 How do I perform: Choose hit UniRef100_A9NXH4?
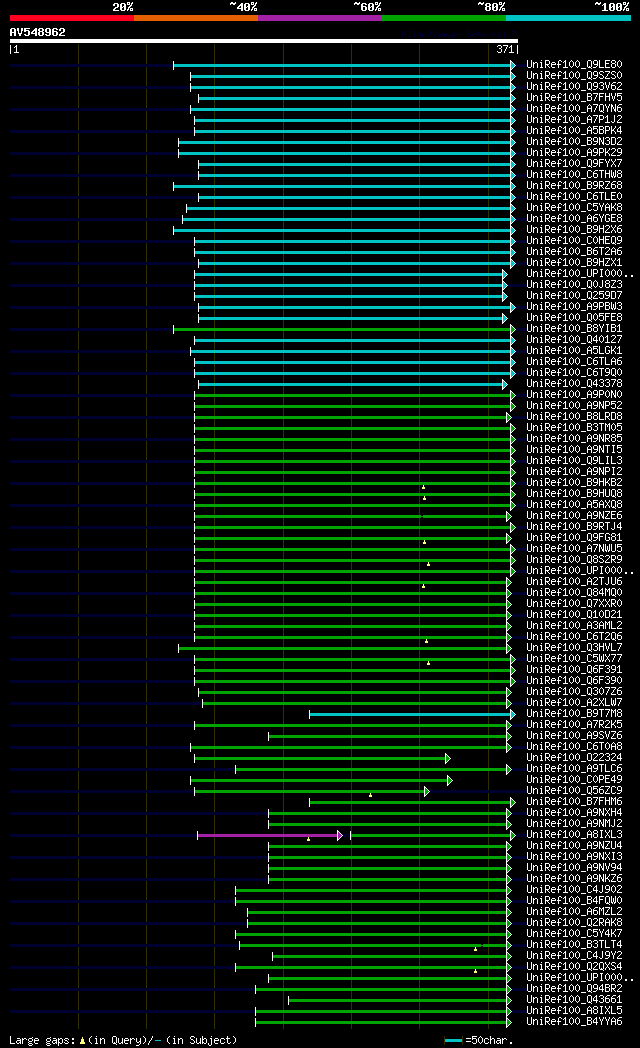coord(574,813)
